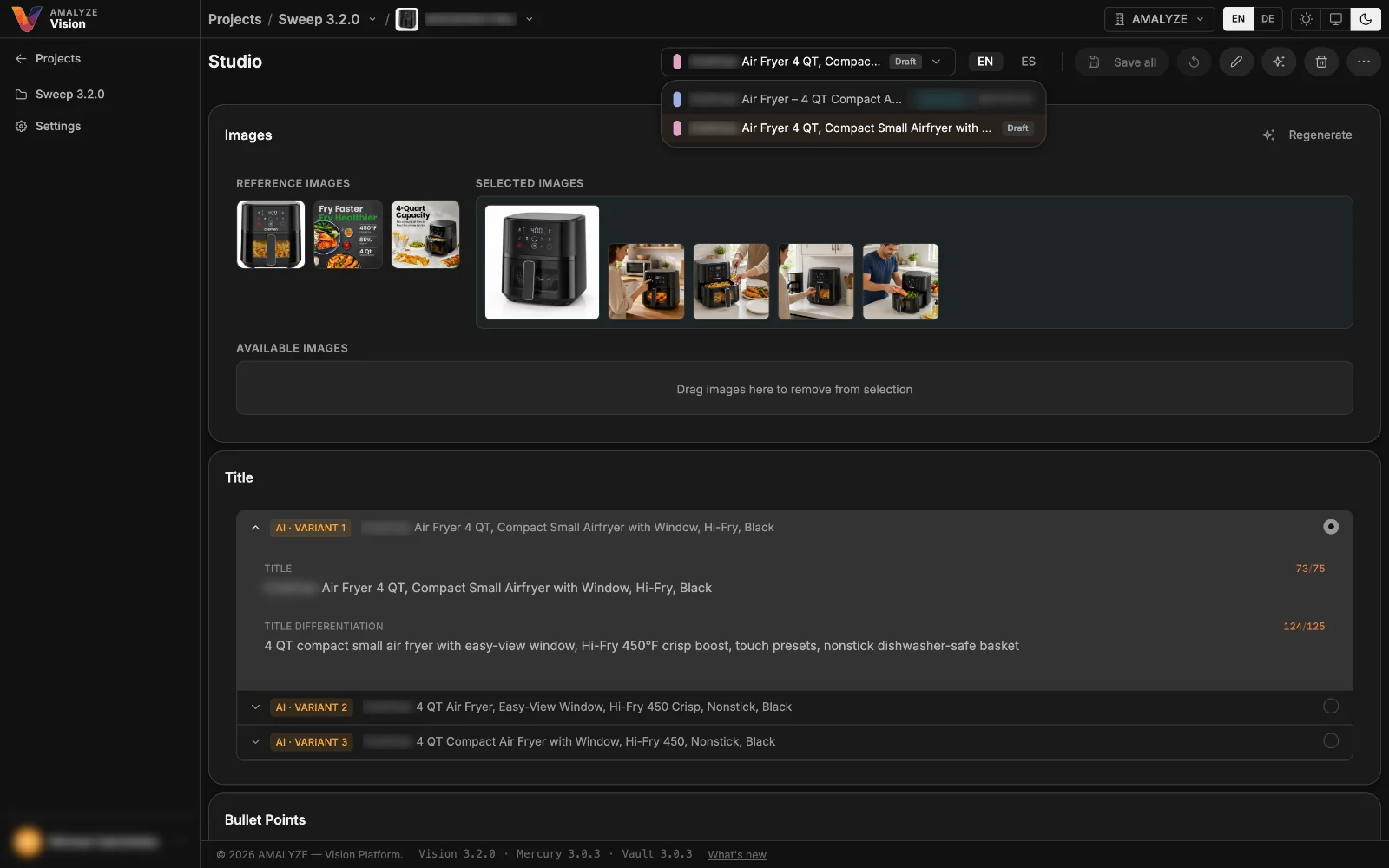Select AI Variant 2 radio button
The width and height of the screenshot is (1389, 868).
point(1331,707)
